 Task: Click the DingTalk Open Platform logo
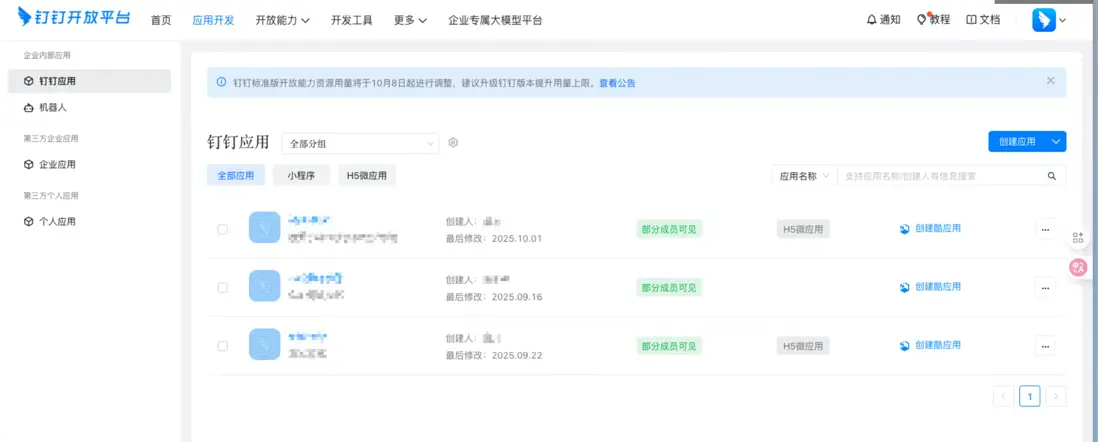pos(74,18)
